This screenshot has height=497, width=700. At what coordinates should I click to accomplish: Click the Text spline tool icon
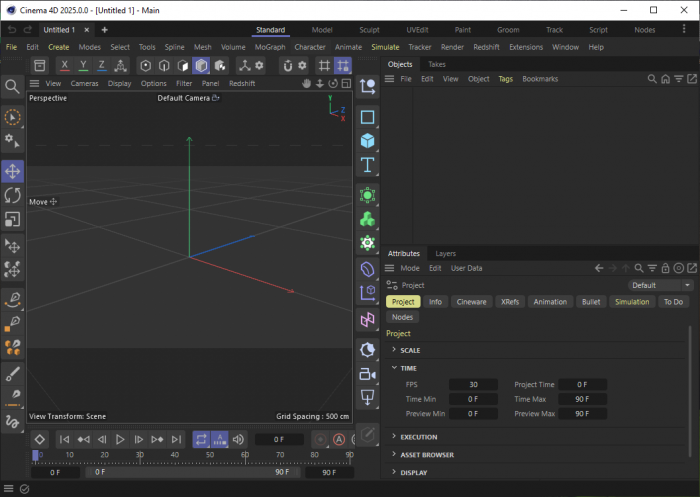pos(368,165)
